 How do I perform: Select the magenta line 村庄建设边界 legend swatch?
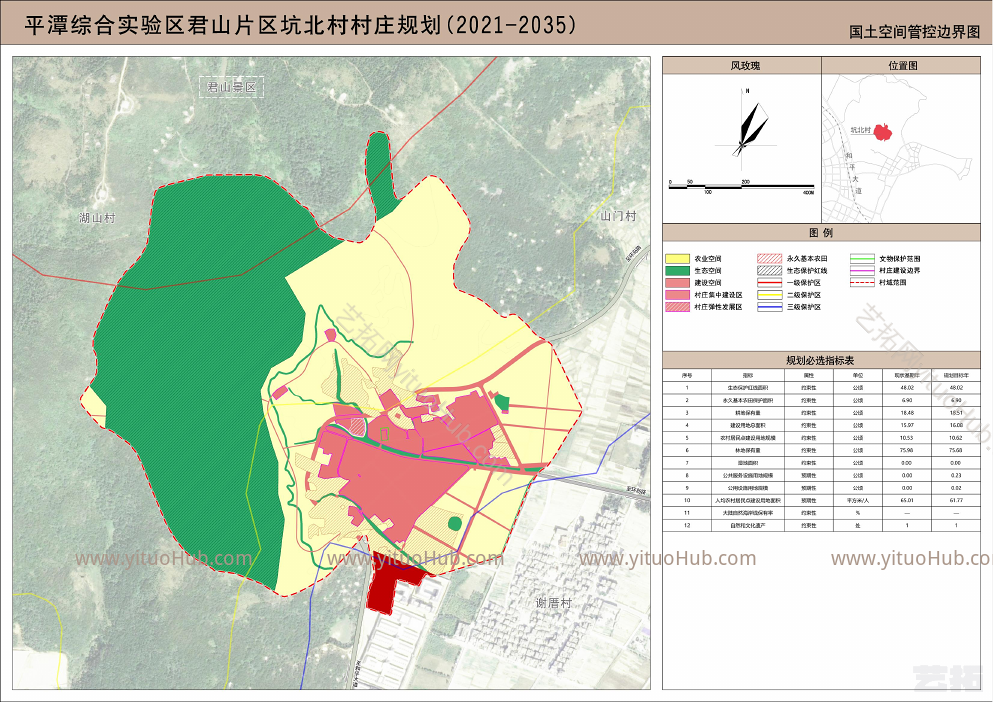tap(862, 271)
